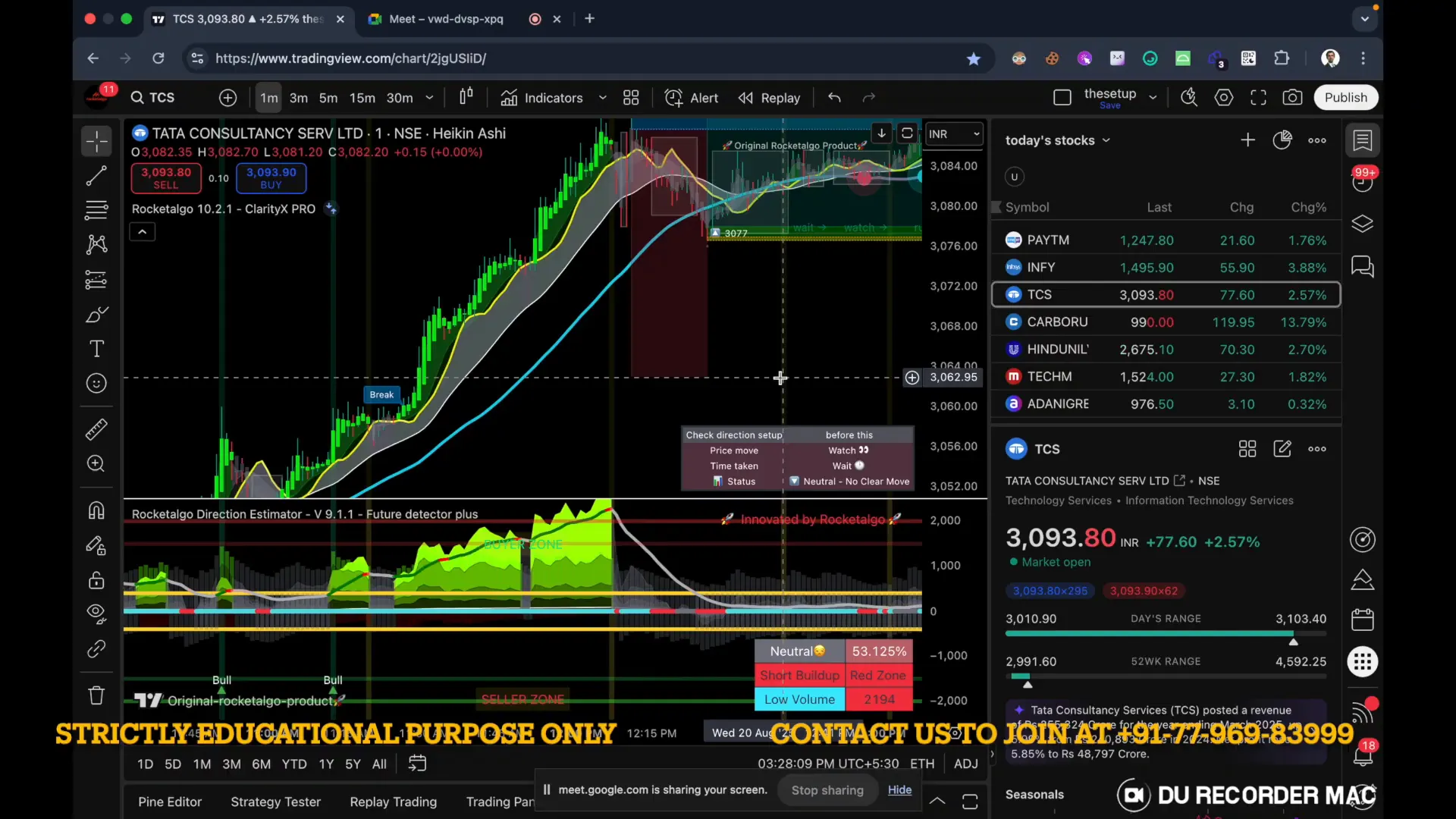Add a symbol to compare
Viewport: 1456px width, 819px height.
coord(227,98)
